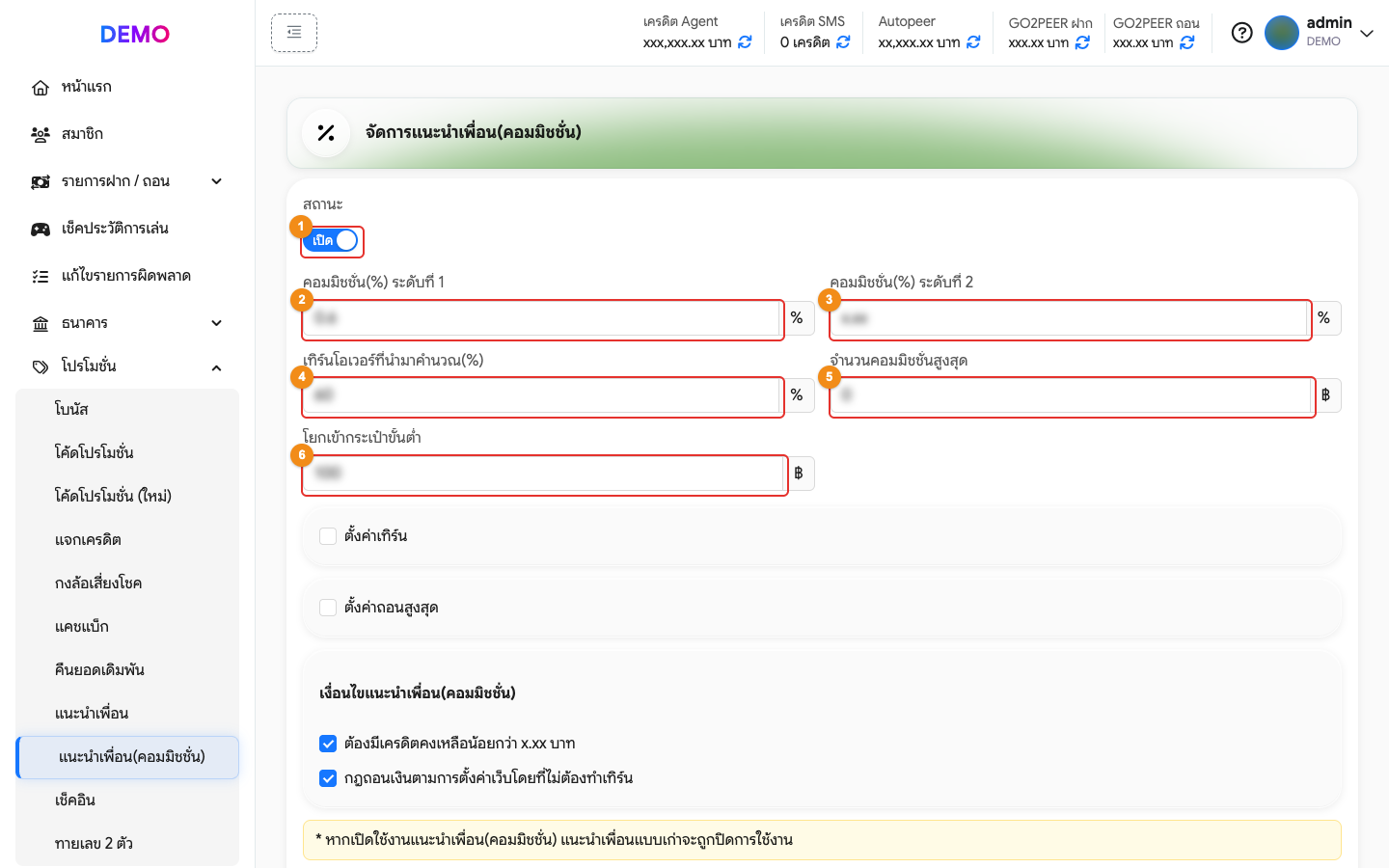1389x868 pixels.
Task: Click the percent icon in page header
Action: [x=326, y=133]
